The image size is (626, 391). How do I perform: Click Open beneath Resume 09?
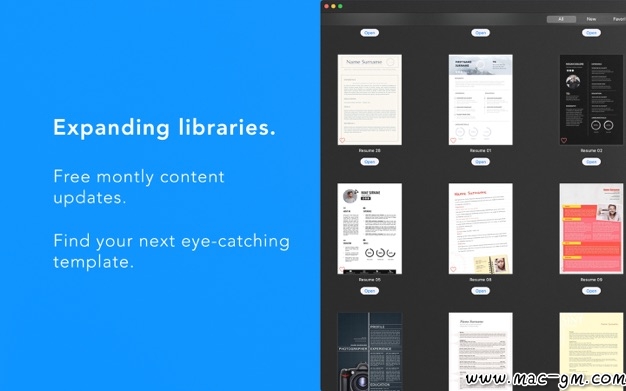pyautogui.click(x=591, y=291)
